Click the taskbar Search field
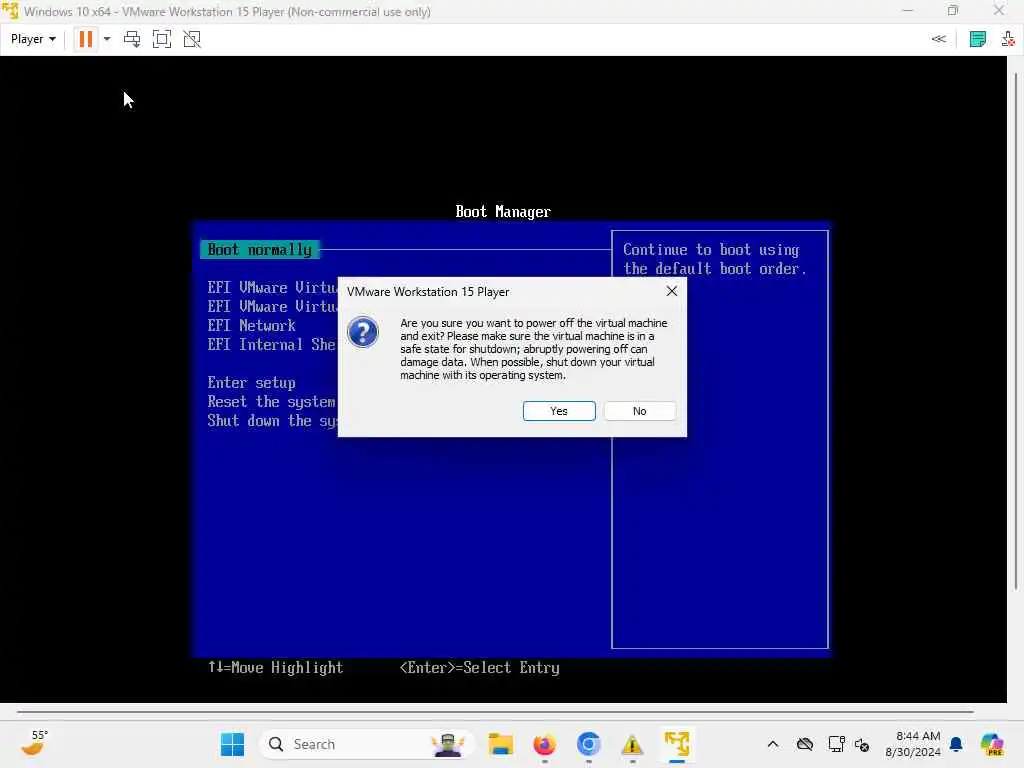 [367, 744]
